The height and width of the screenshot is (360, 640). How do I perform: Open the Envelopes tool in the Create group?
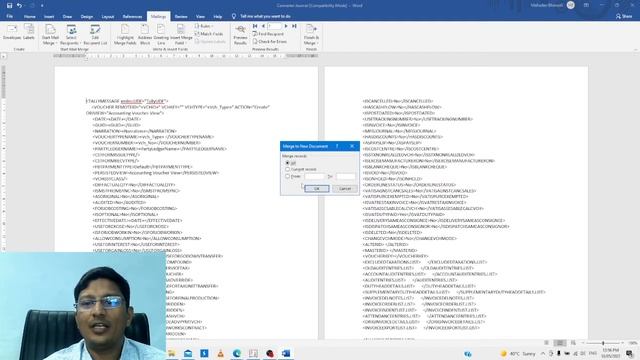[x=12, y=32]
